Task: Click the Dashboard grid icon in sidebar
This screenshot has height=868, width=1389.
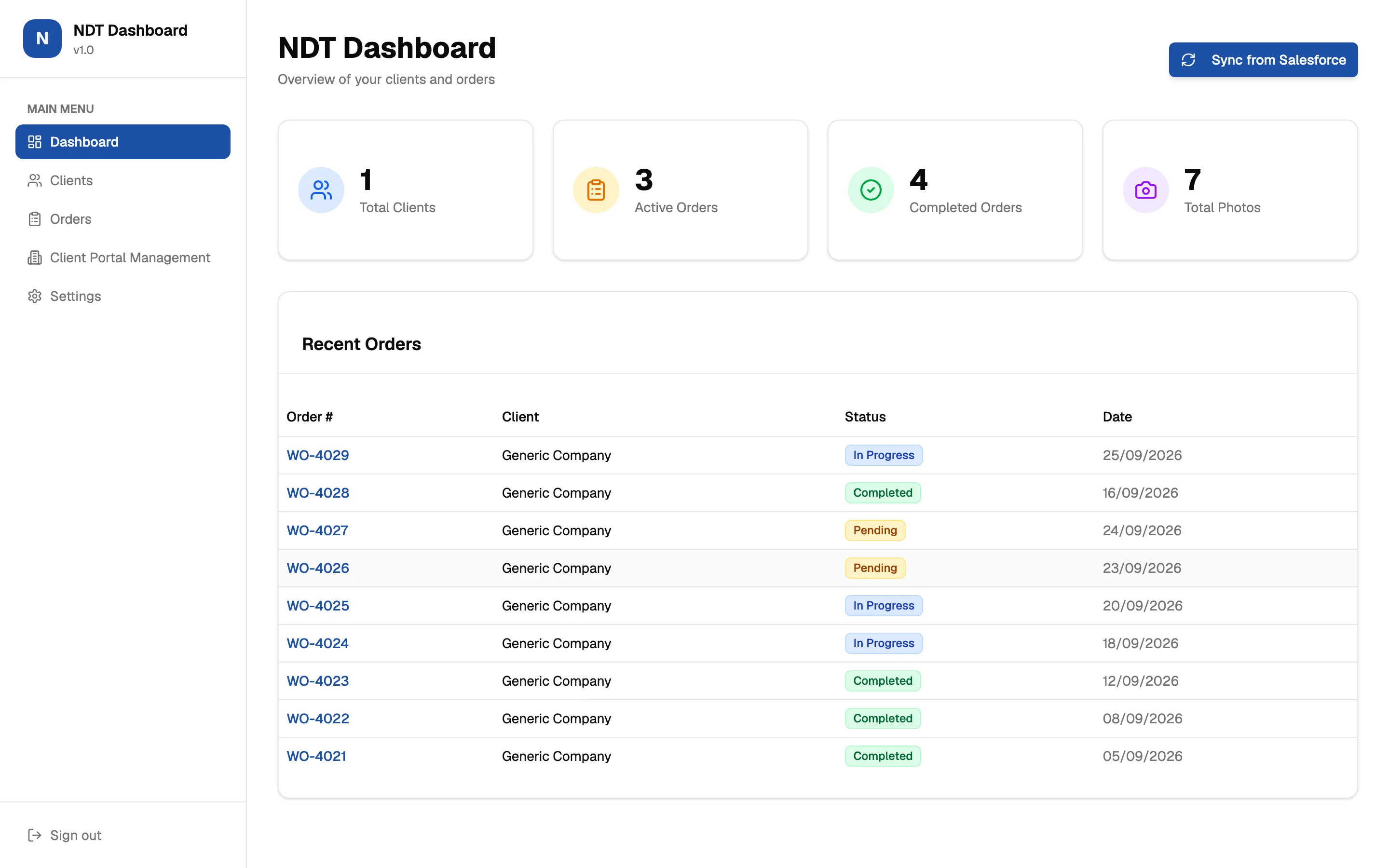Action: [x=34, y=142]
